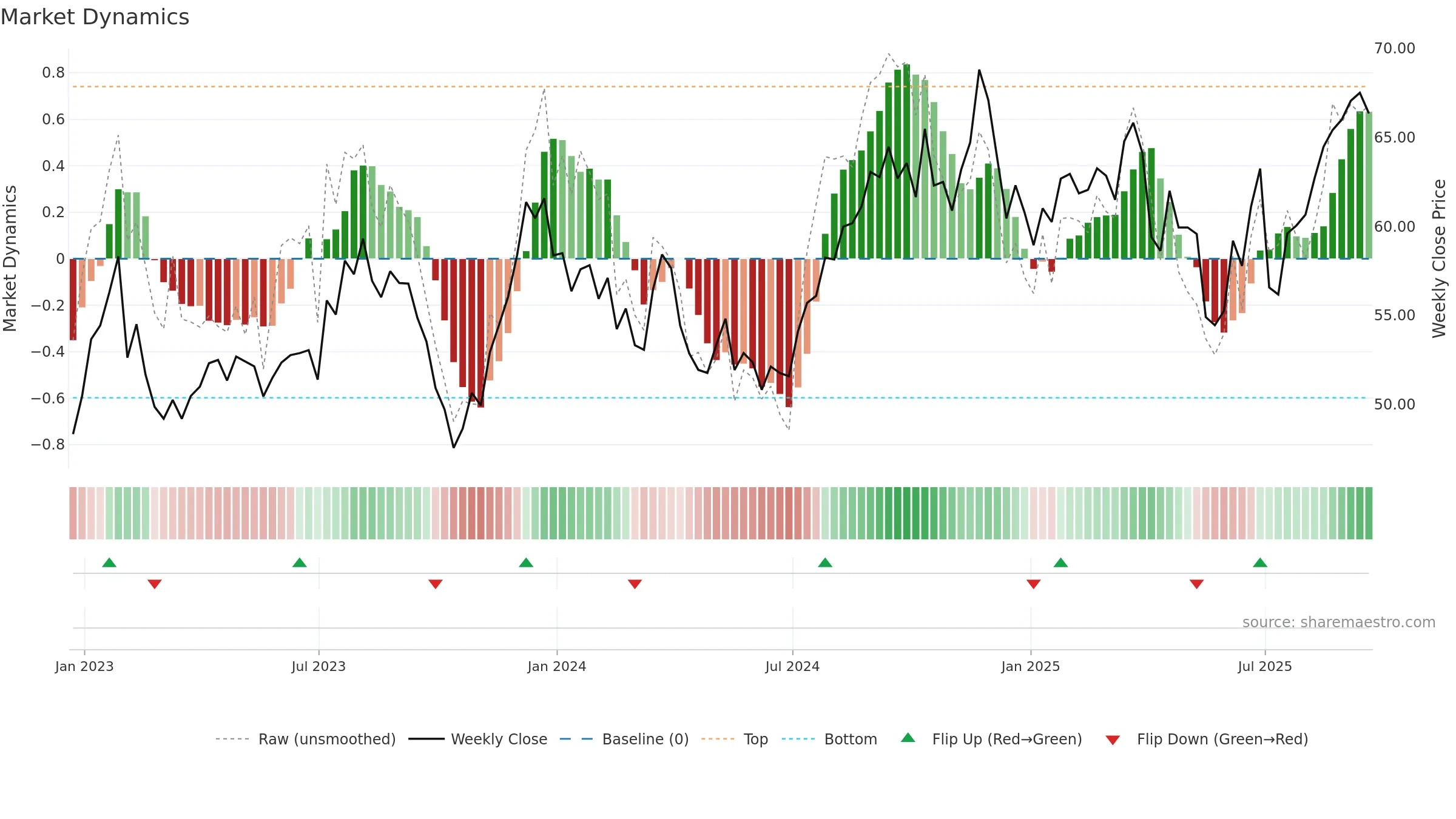The image size is (1456, 819).
Task: Click the 0.8 left axis tick label
Action: (x=53, y=73)
